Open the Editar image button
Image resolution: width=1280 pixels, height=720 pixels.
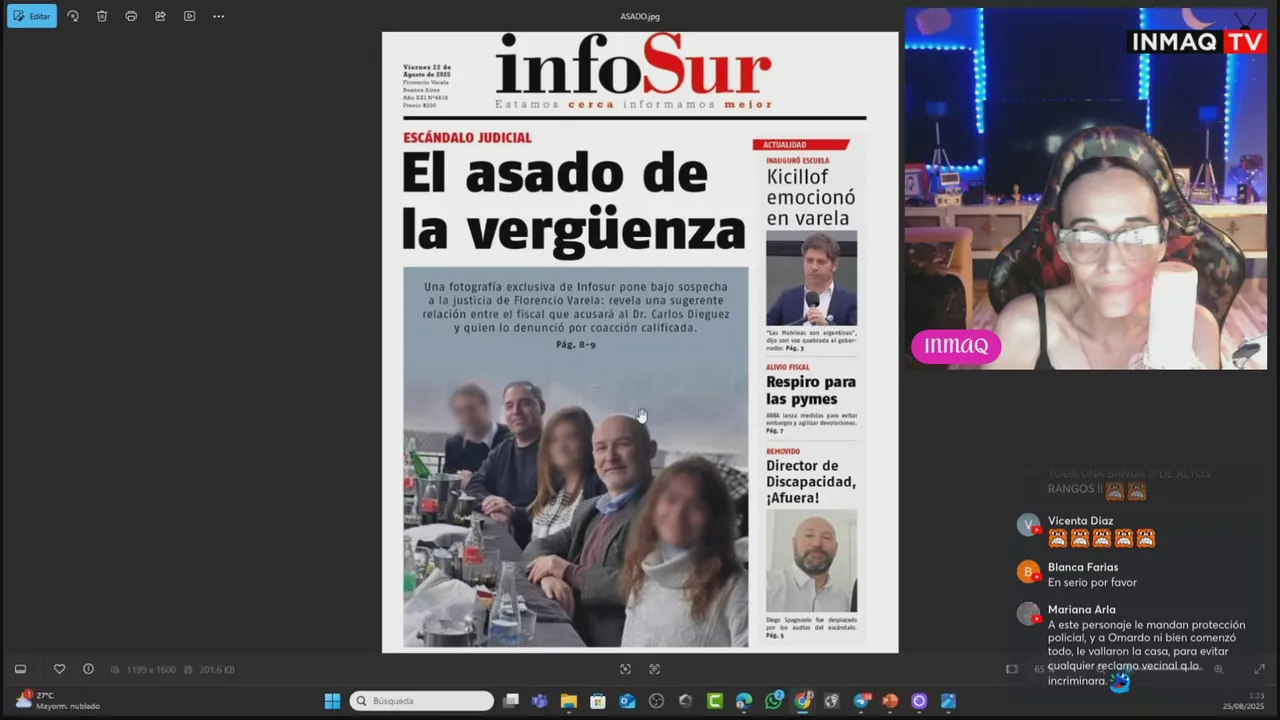click(32, 16)
